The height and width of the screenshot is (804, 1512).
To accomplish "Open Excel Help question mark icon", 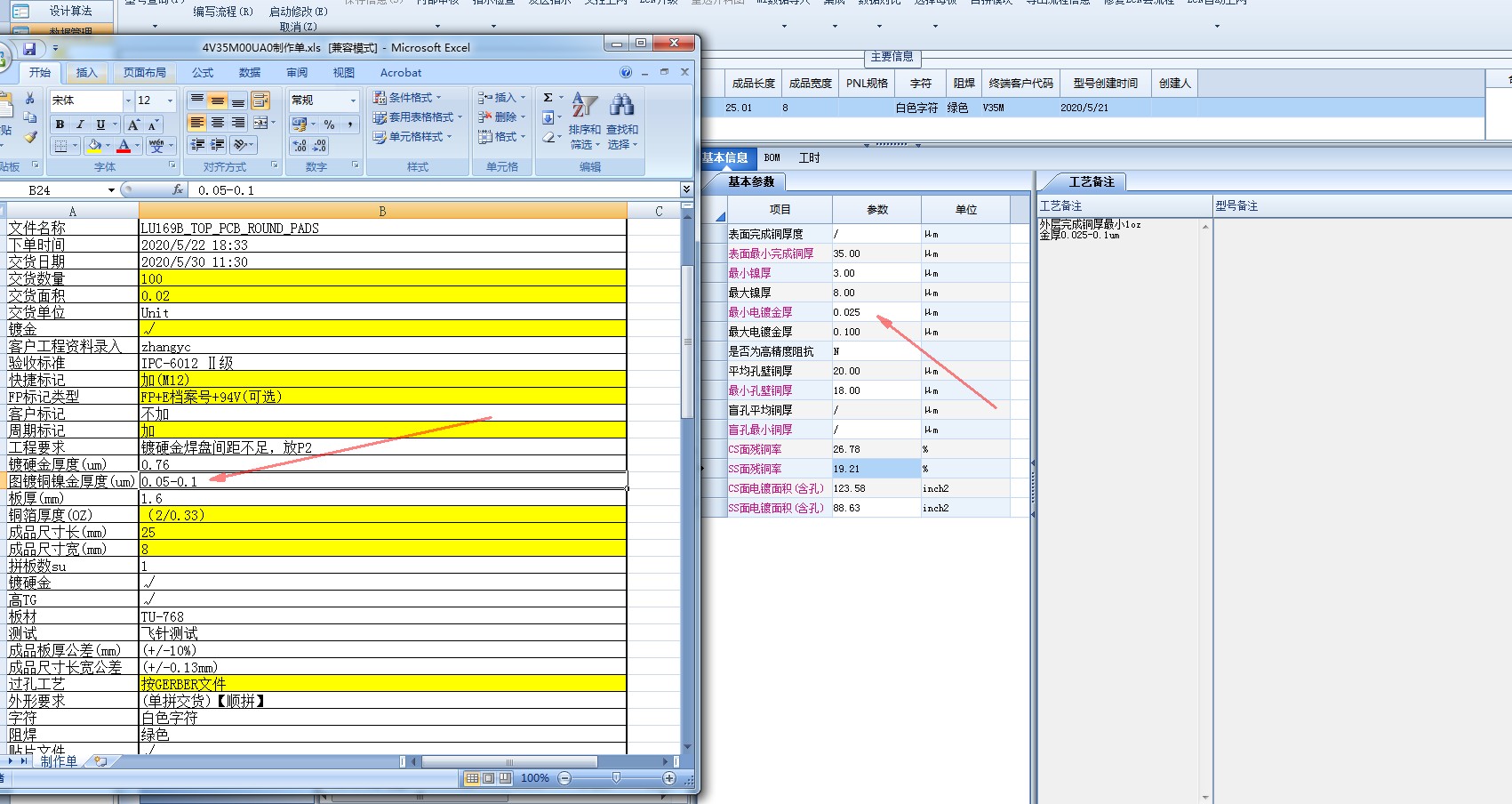I will tap(626, 72).
